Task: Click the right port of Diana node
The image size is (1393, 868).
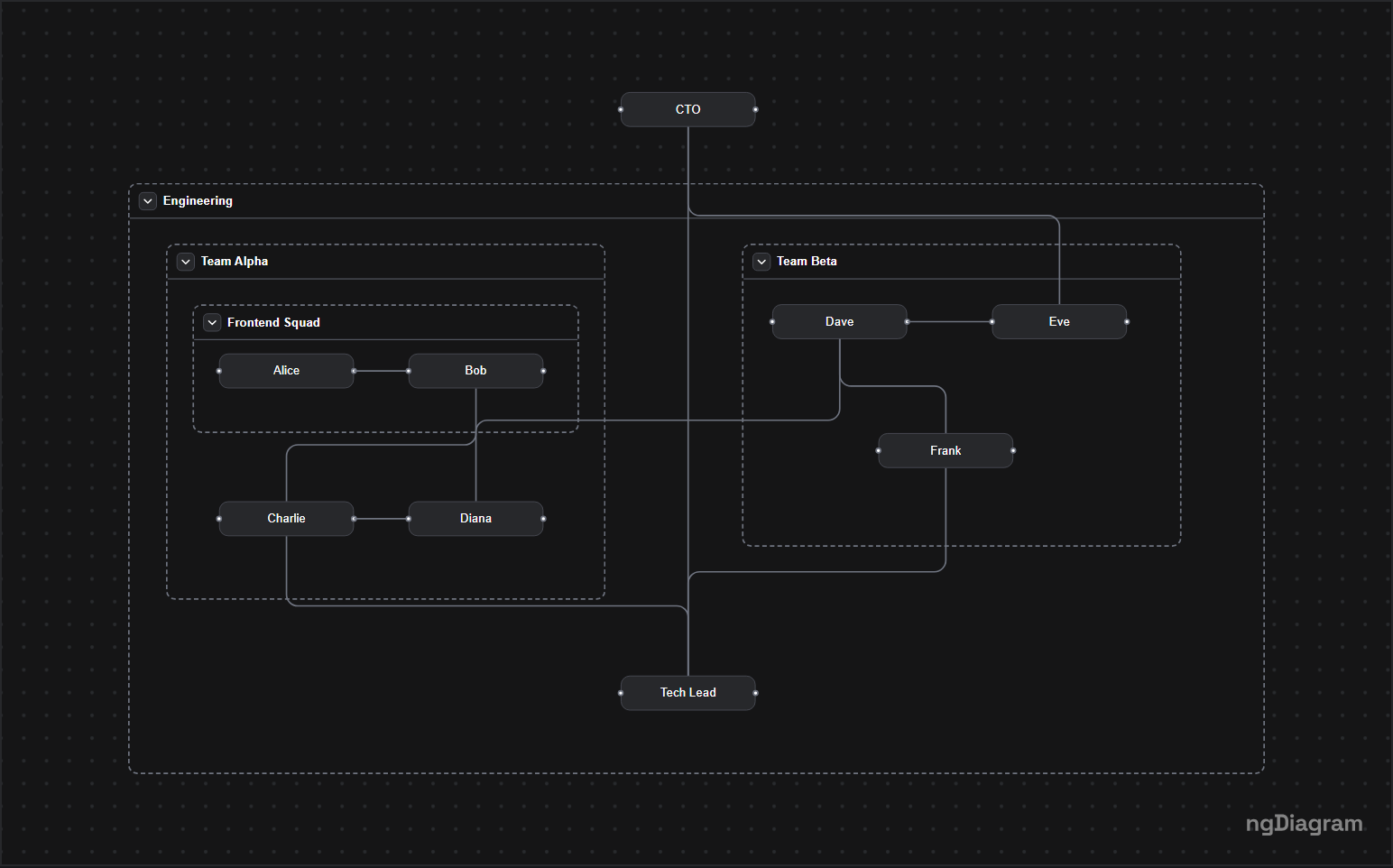Action: click(543, 519)
